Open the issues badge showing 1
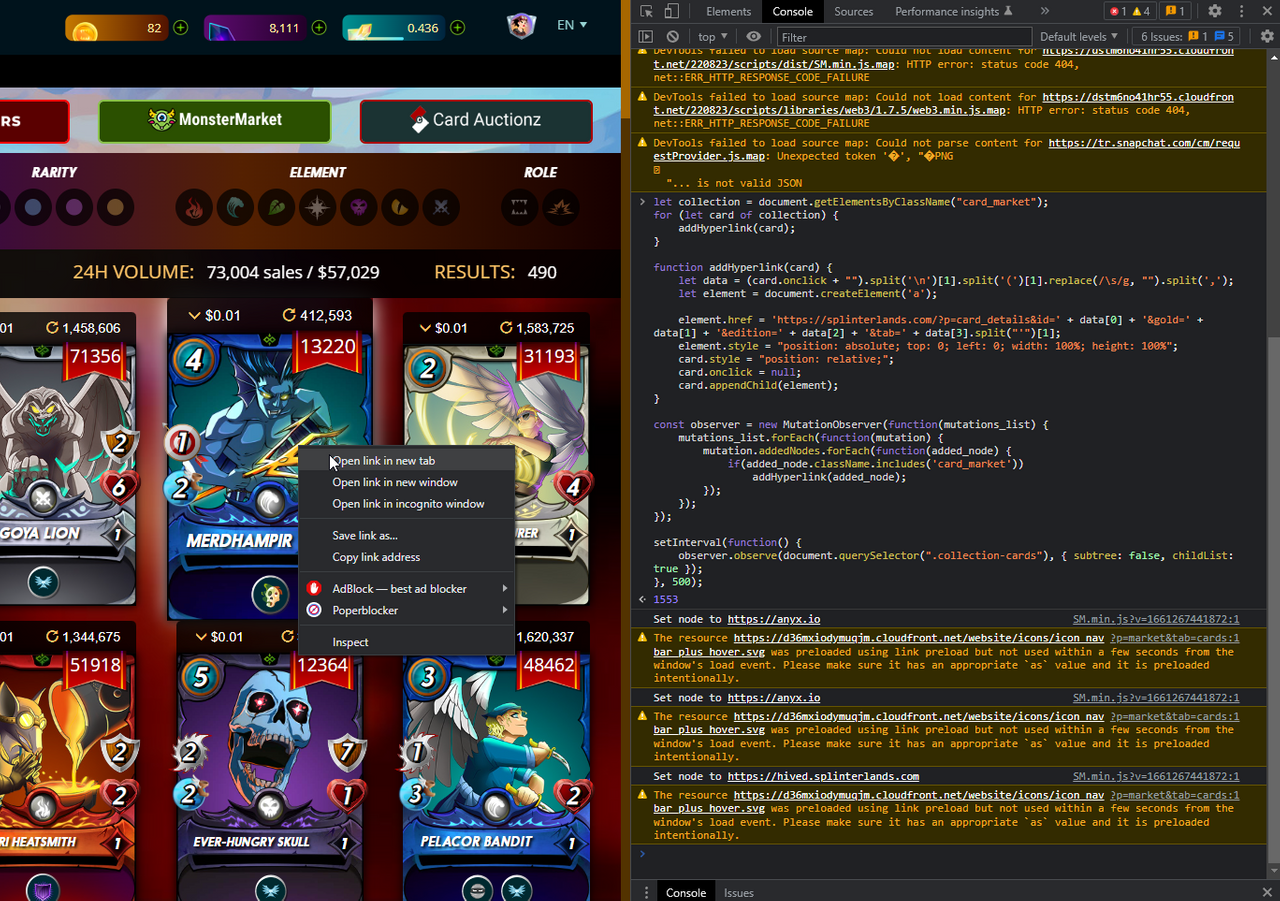Screen dimensions: 1280x901 point(1176,11)
